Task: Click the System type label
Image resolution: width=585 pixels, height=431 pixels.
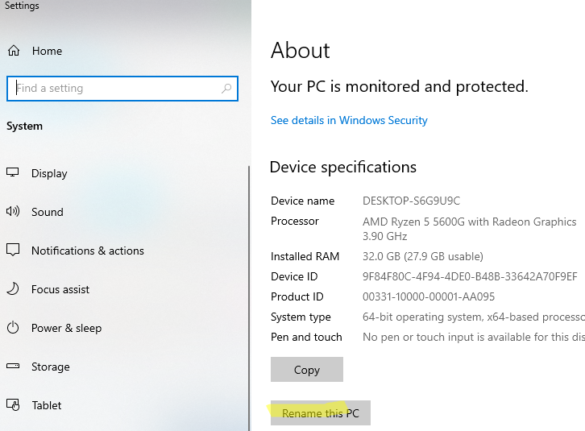Action: point(301,317)
